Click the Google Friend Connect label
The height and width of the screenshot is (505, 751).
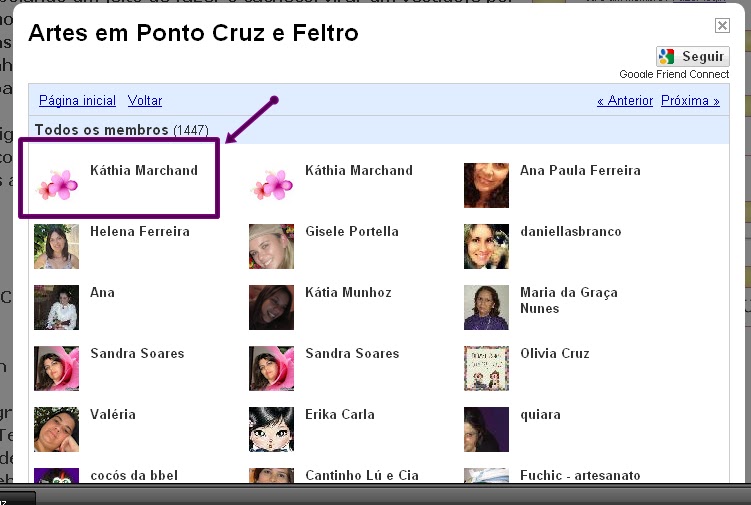pos(674,74)
